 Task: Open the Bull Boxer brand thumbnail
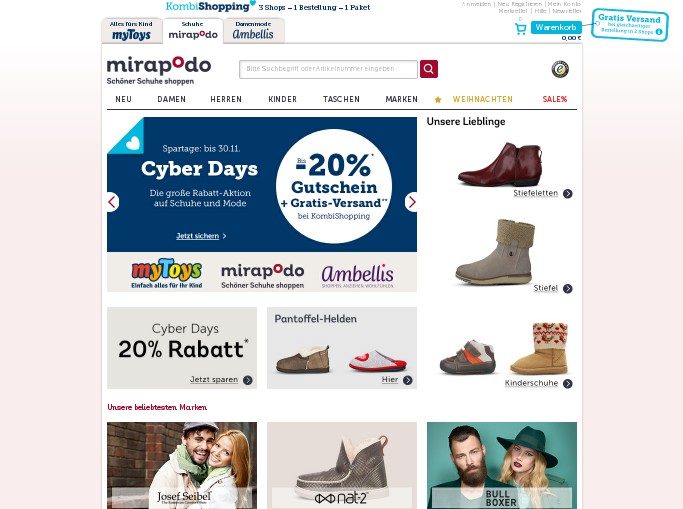502,465
